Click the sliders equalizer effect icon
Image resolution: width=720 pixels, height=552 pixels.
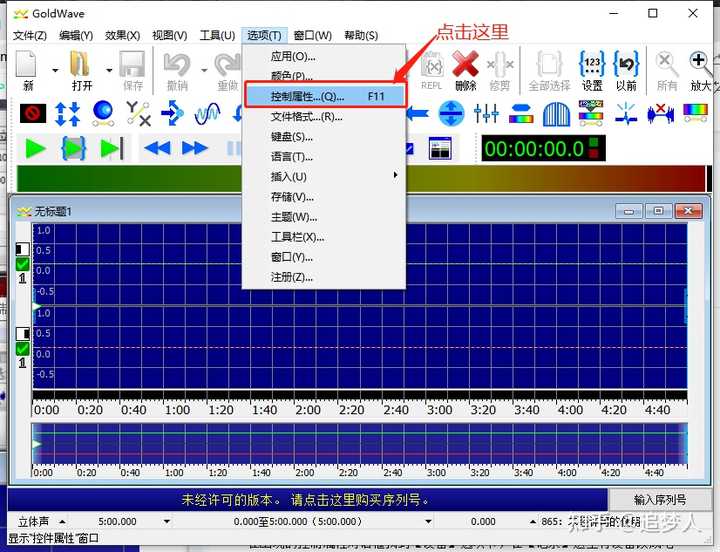click(486, 113)
